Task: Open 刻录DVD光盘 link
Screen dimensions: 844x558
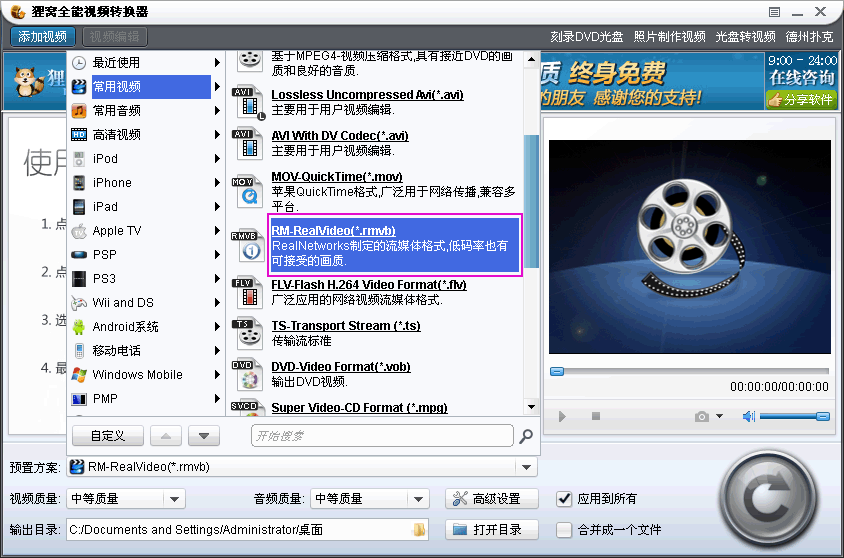Action: [587, 37]
